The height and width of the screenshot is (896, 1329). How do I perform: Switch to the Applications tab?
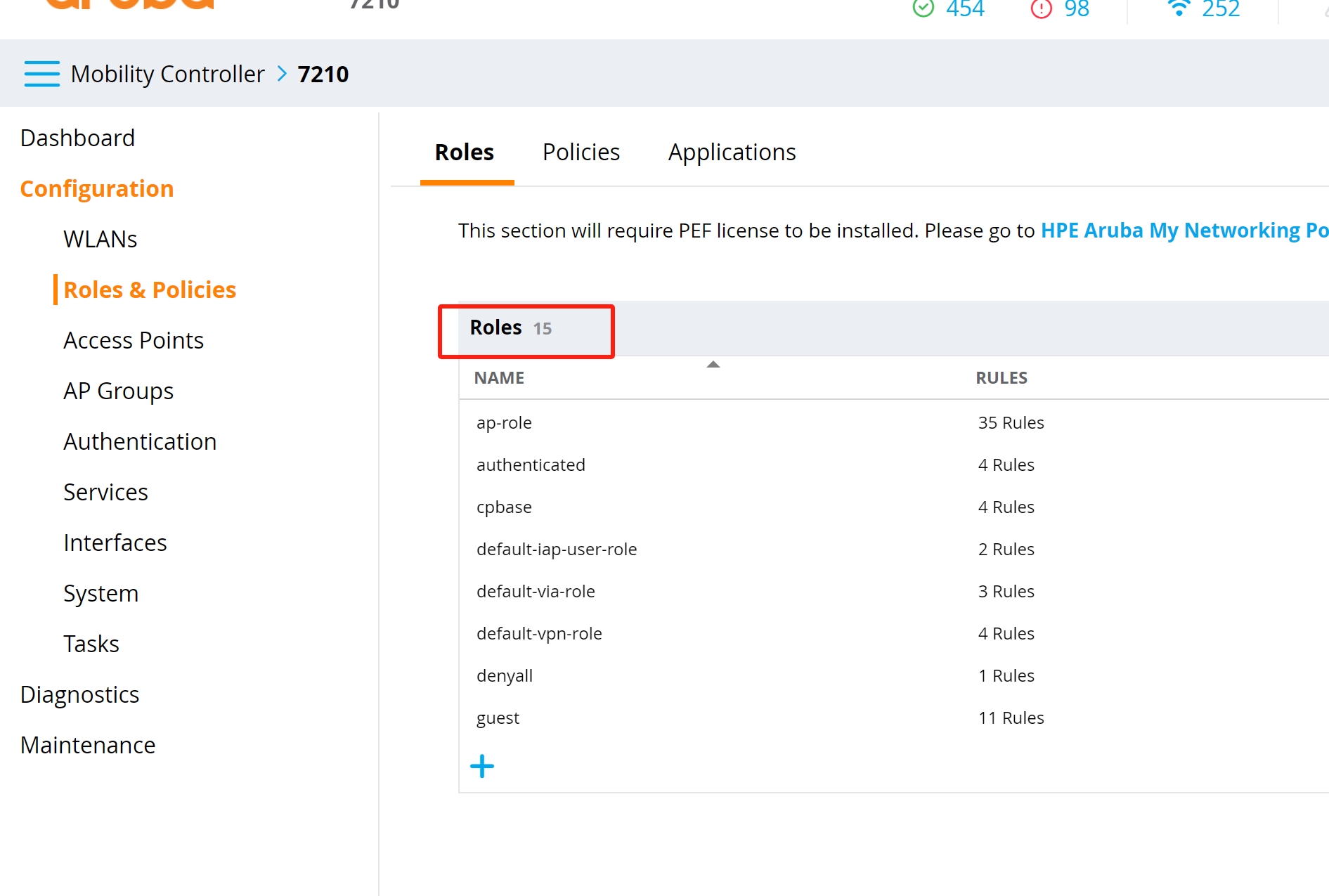point(732,152)
